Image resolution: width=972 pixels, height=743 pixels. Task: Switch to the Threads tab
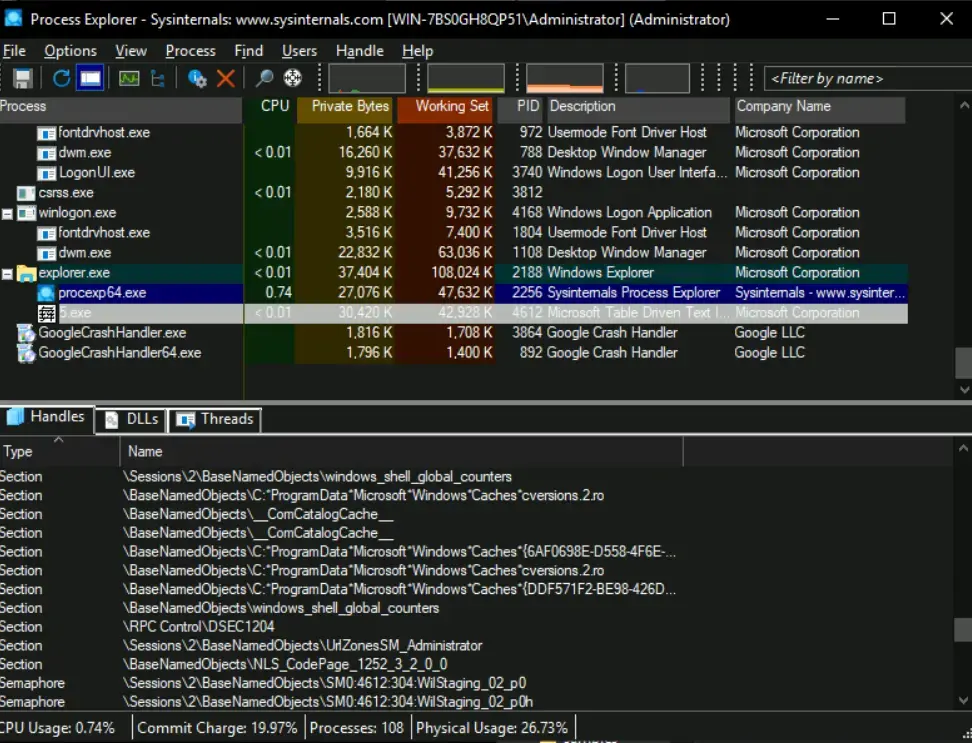214,420
